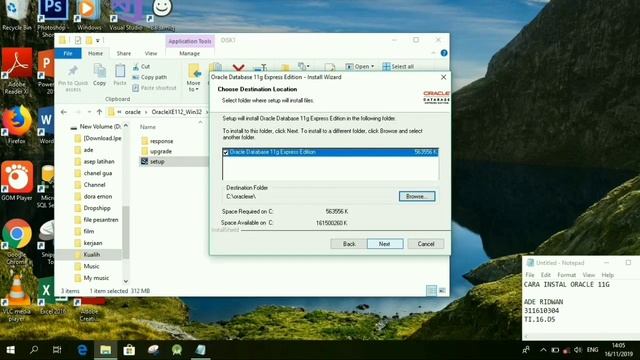Click the red Delete icon in ribbon
The height and width of the screenshot is (360, 640).
pos(238,67)
